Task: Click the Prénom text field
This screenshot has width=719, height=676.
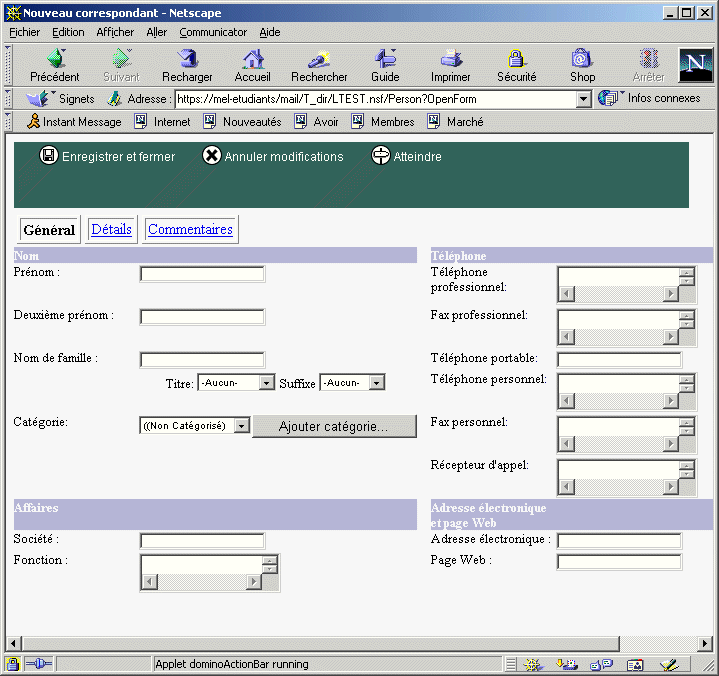Action: pyautogui.click(x=202, y=274)
